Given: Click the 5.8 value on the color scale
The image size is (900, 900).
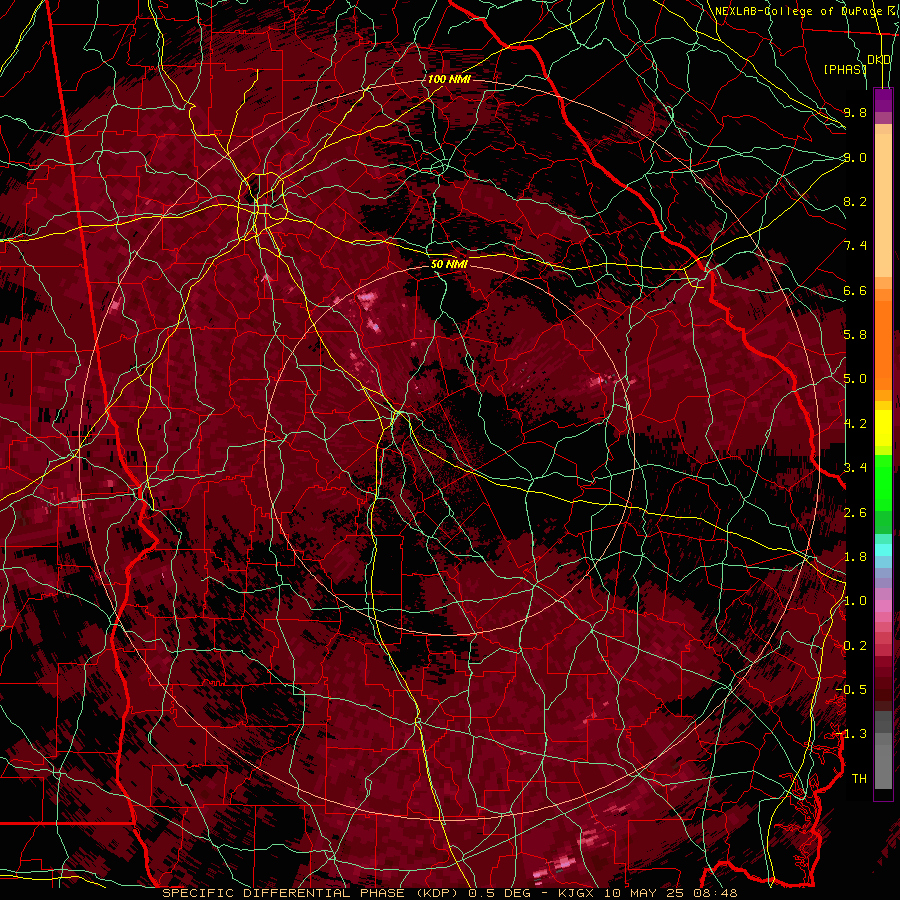Looking at the screenshot, I should coord(855,335).
